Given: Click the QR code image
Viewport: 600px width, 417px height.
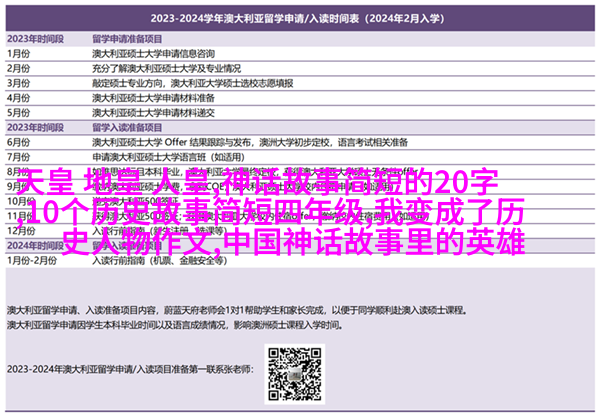Looking at the screenshot, I should (295, 374).
